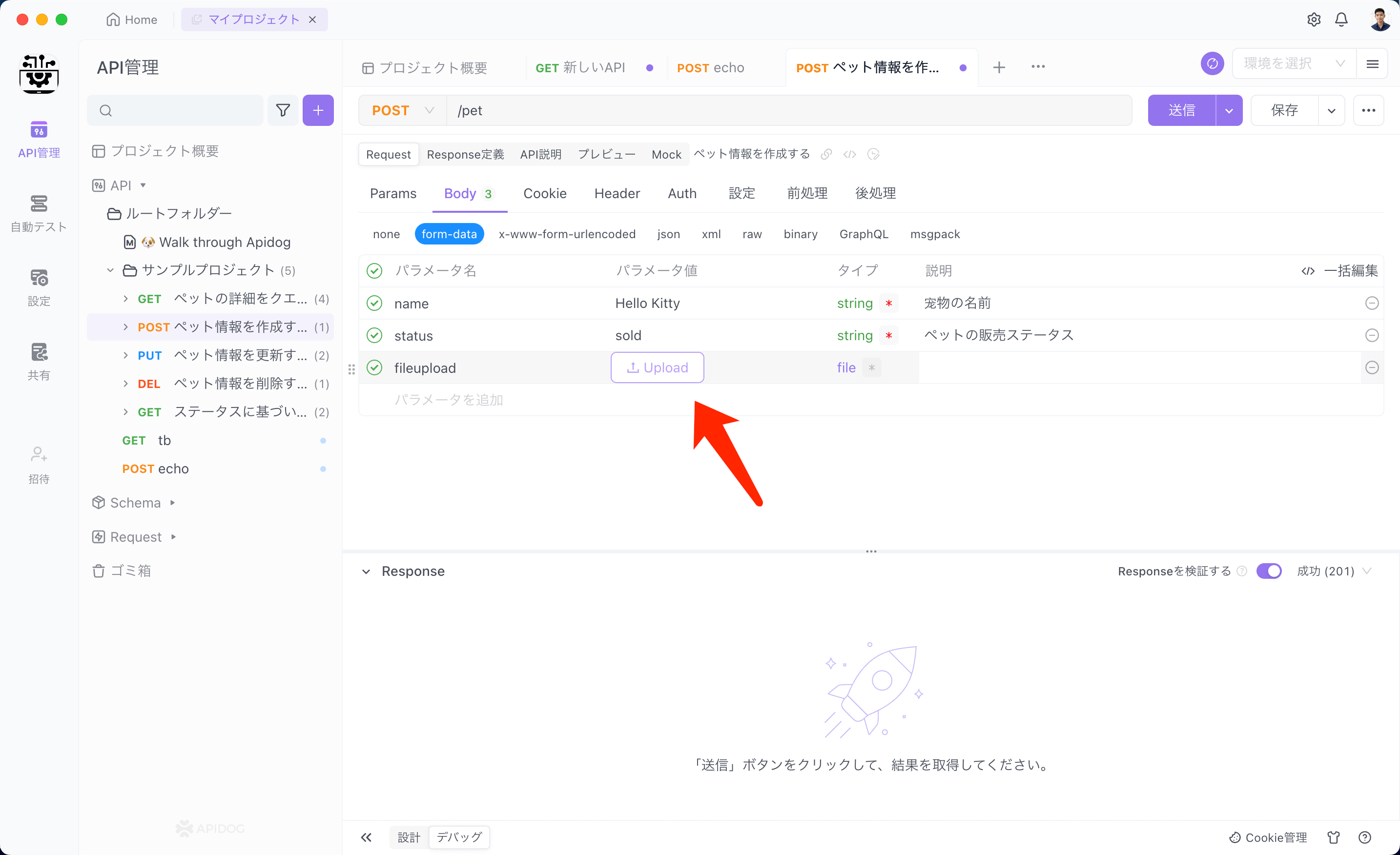Open the 自動テスト sidebar section

pos(39,214)
